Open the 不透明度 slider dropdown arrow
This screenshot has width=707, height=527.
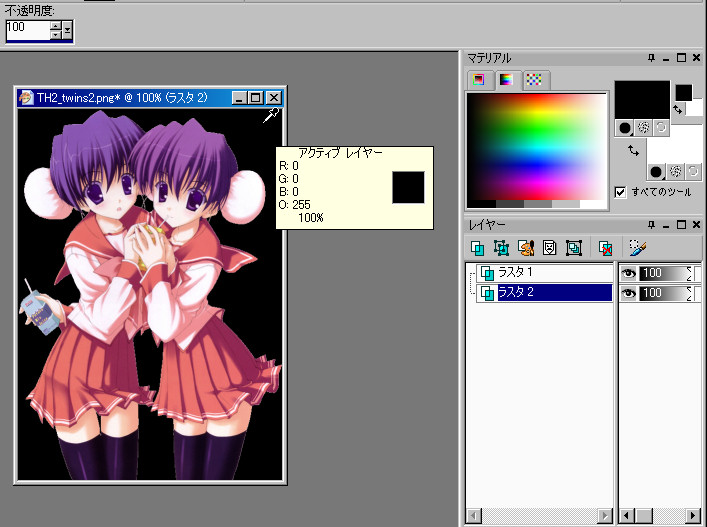click(x=68, y=31)
